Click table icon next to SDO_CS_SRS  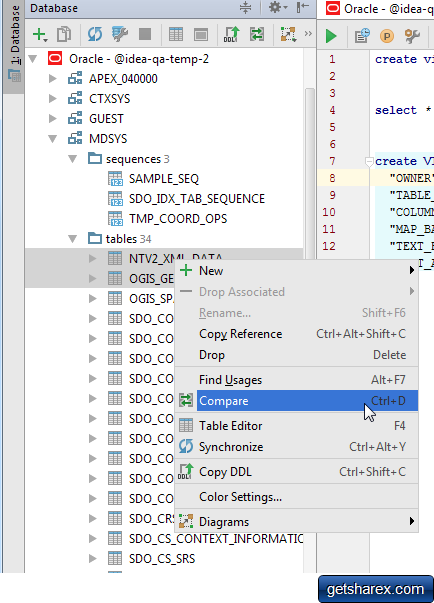tap(115, 558)
